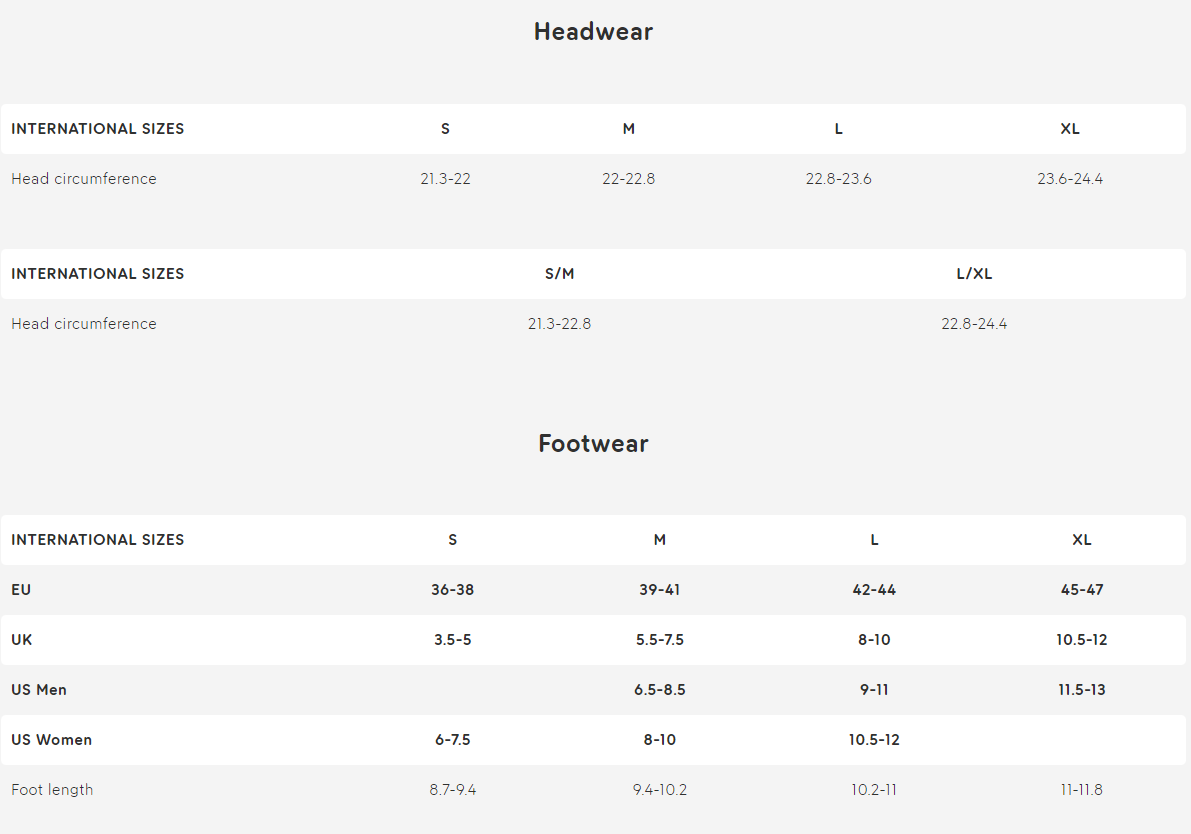Select the S column header in Headwear table
The height and width of the screenshot is (834, 1191).
coord(445,129)
